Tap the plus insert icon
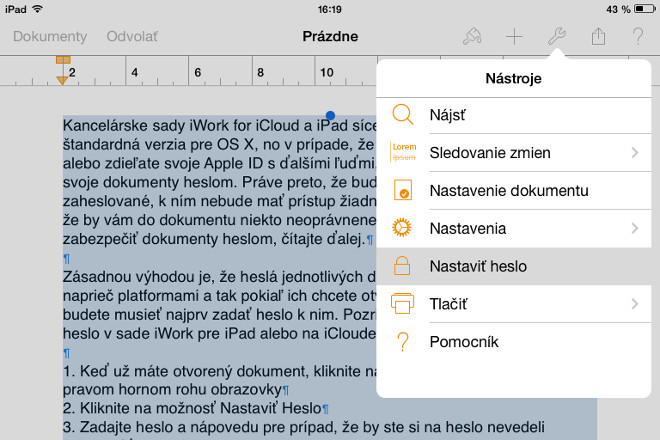Image resolution: width=660 pixels, height=440 pixels. click(x=514, y=37)
